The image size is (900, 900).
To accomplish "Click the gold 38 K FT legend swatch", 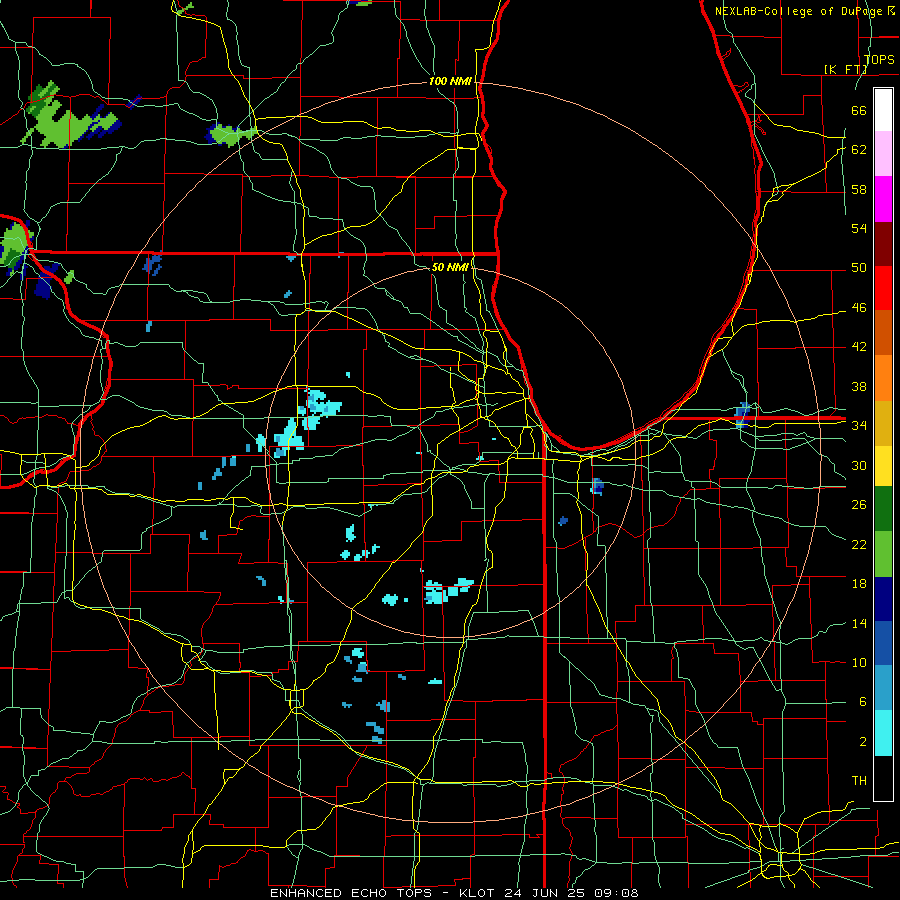I will point(883,423).
